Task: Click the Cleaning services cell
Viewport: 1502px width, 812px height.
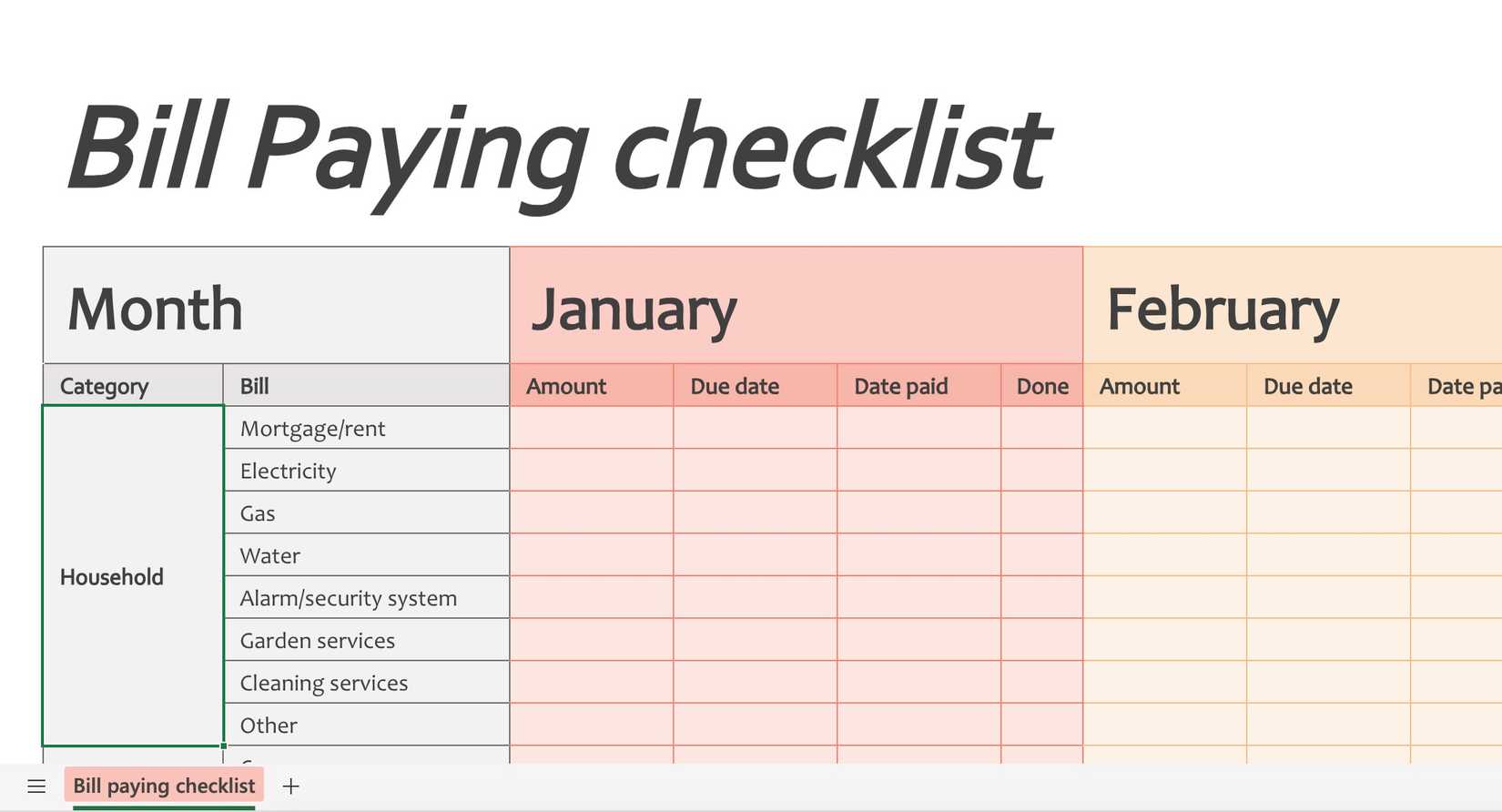Action: pos(324,683)
